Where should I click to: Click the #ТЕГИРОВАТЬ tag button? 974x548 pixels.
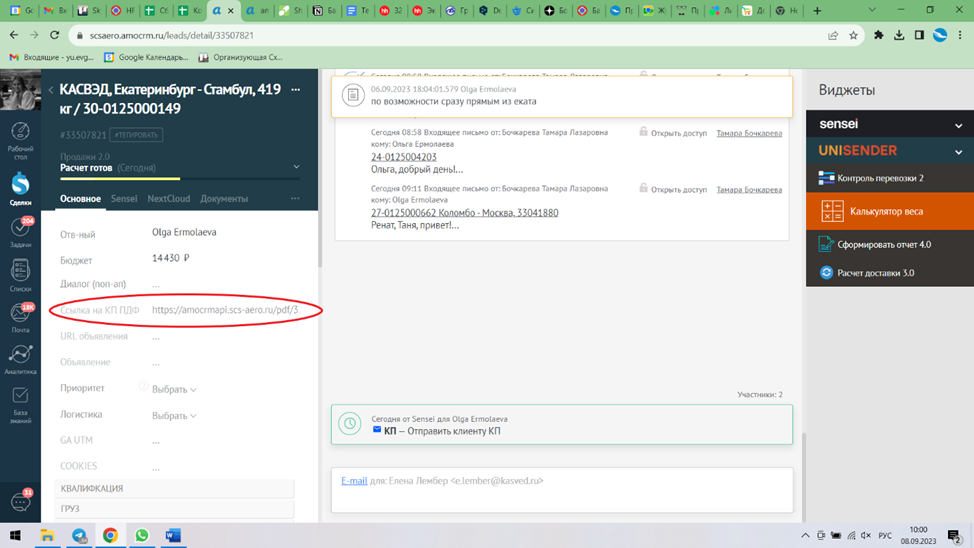click(136, 135)
